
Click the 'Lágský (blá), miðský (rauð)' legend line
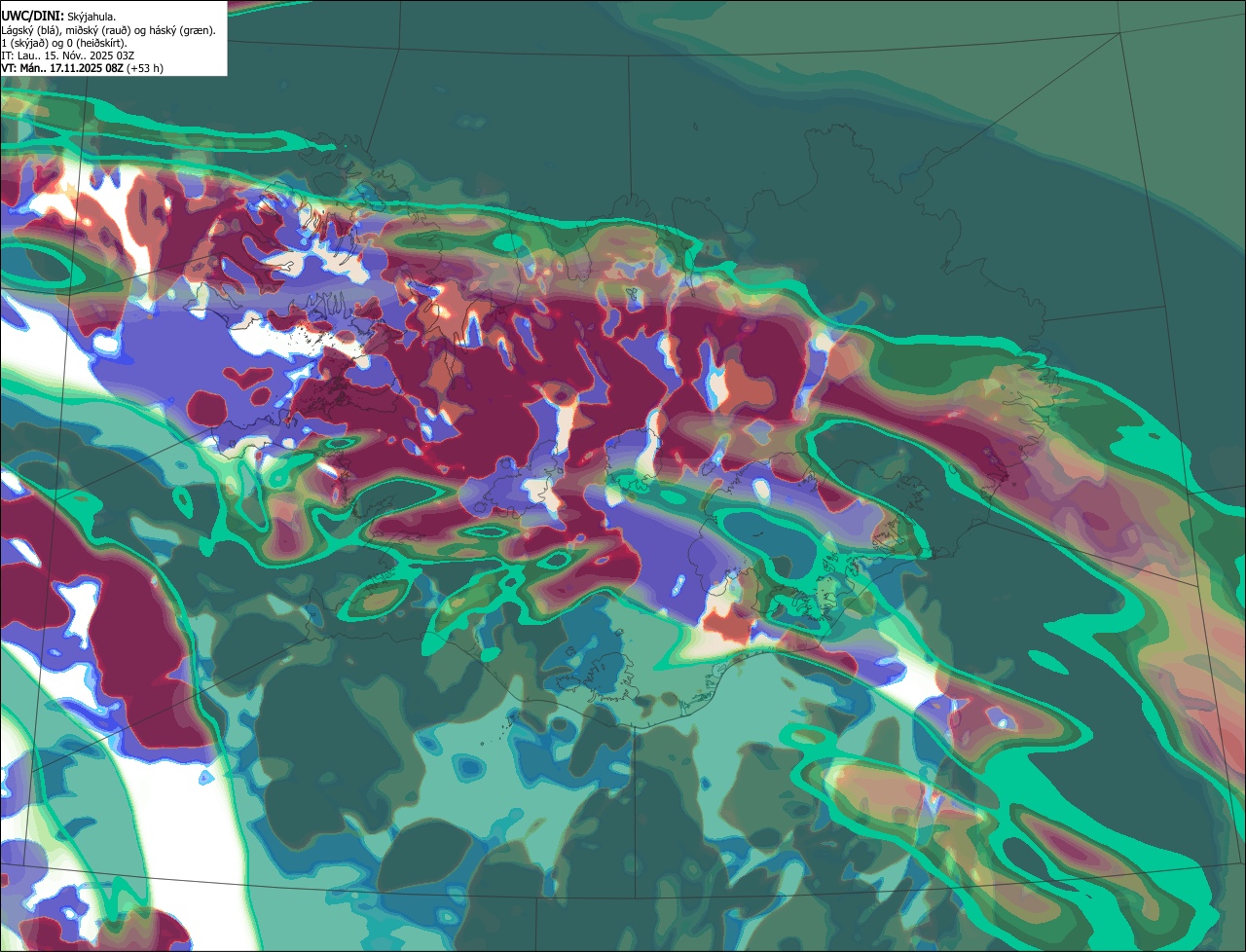pos(108,29)
